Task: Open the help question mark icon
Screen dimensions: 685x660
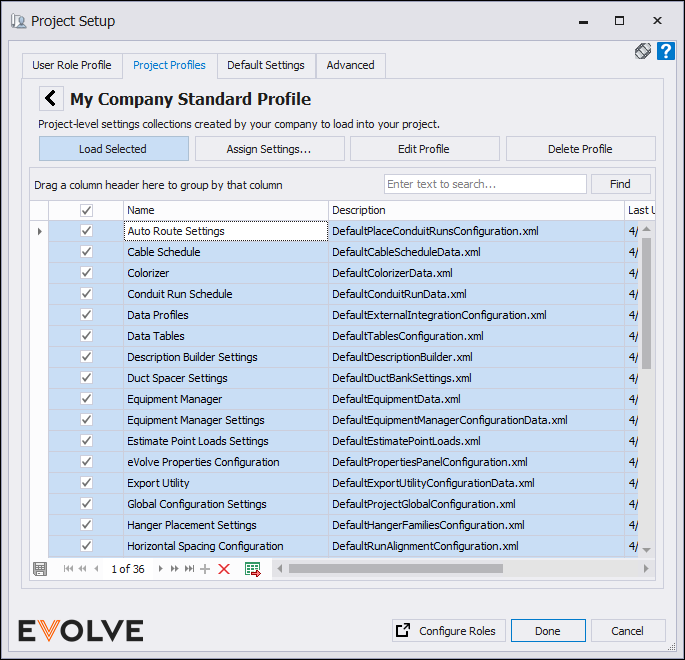Action: [x=666, y=52]
